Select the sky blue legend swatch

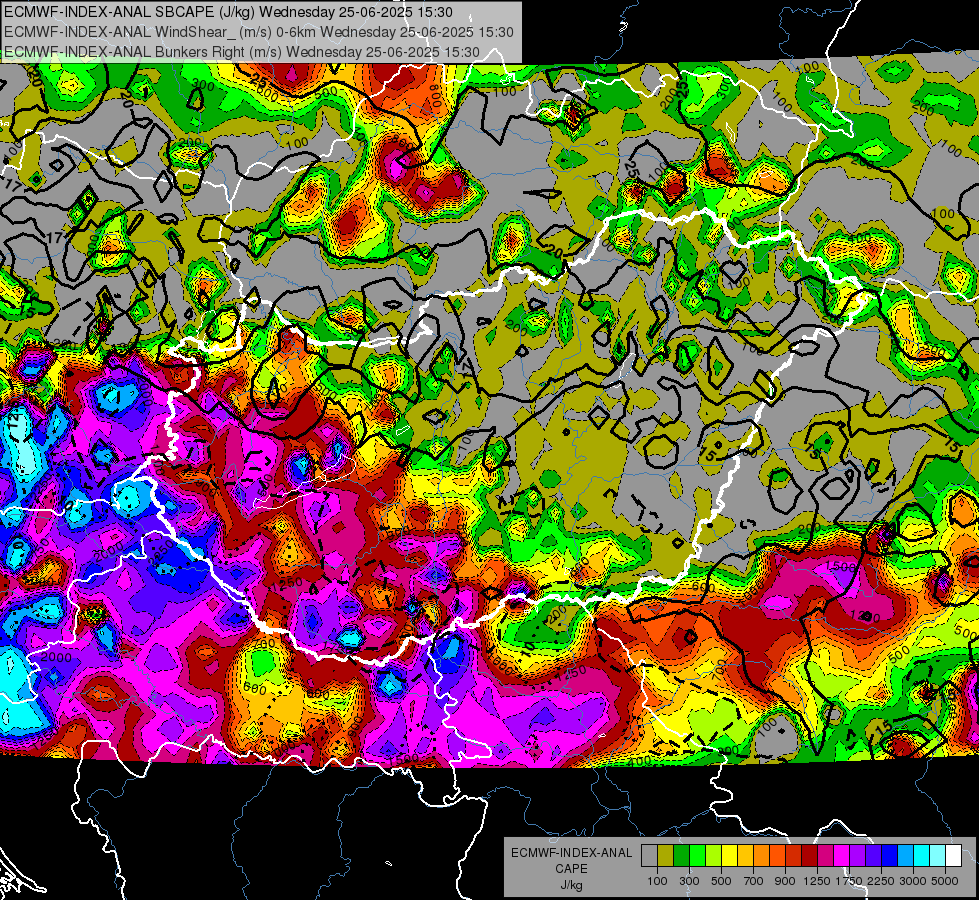click(905, 855)
